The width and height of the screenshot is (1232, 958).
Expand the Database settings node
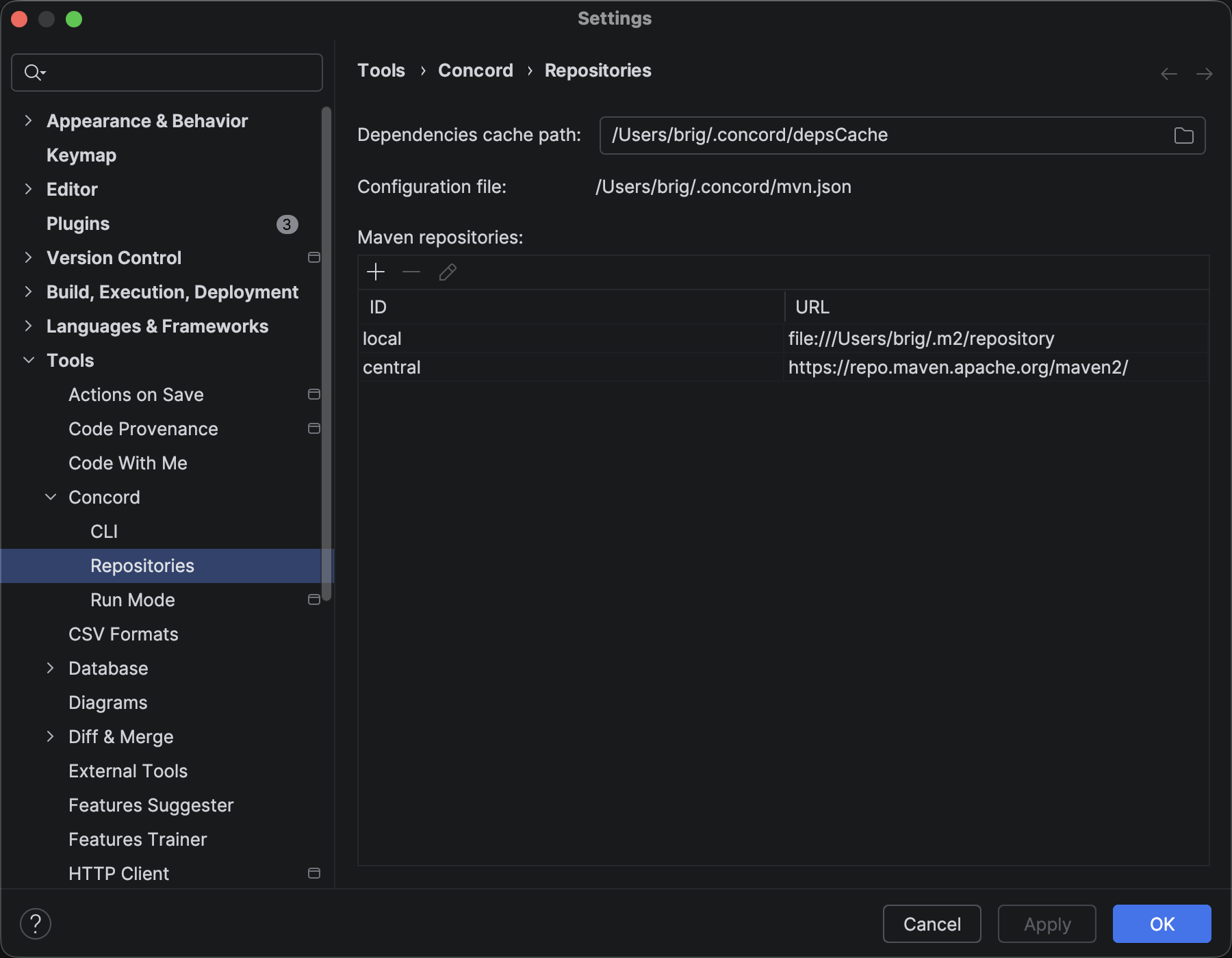(x=51, y=669)
